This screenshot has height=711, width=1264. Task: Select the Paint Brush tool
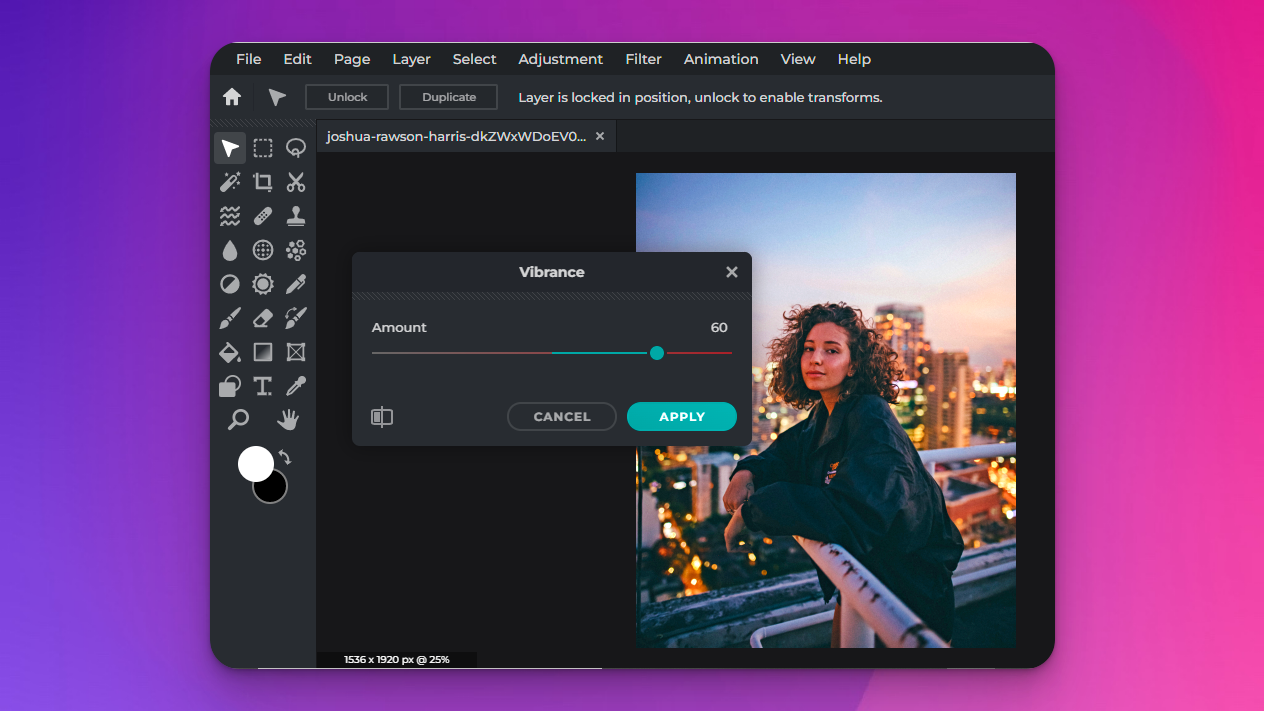tap(230, 318)
